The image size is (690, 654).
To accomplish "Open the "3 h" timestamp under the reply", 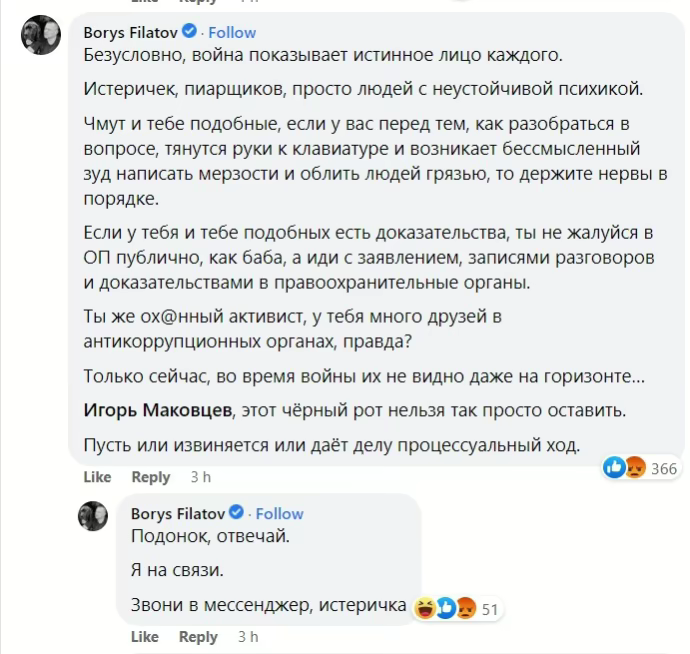I will click(x=247, y=637).
